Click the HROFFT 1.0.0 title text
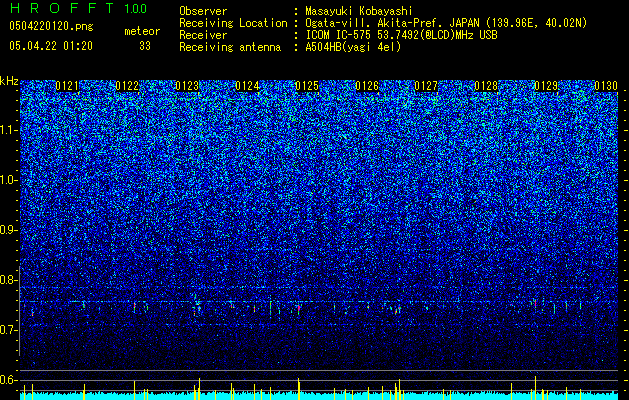The image size is (629, 400). point(78,8)
